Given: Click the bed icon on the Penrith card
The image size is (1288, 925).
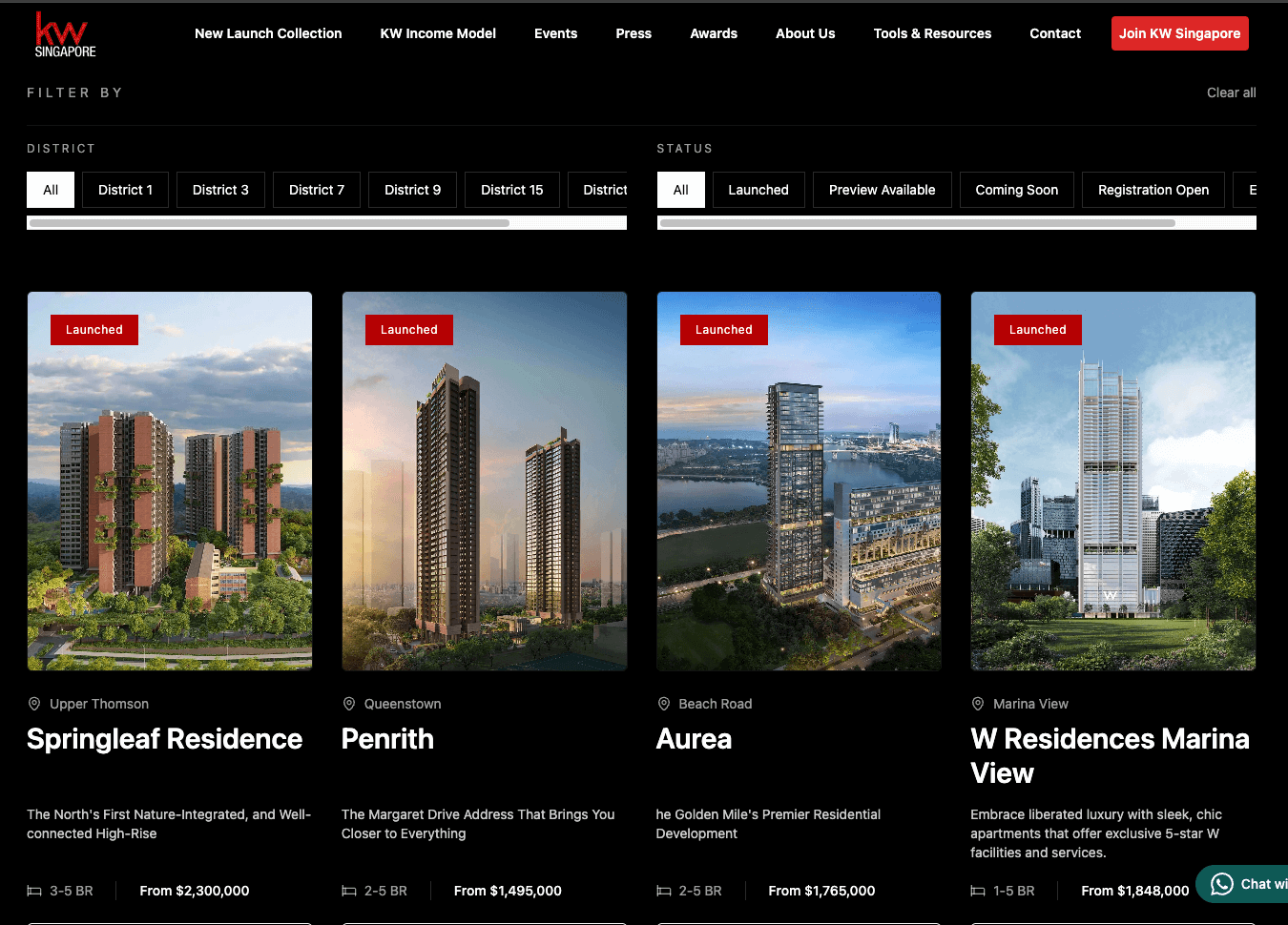Looking at the screenshot, I should (347, 891).
